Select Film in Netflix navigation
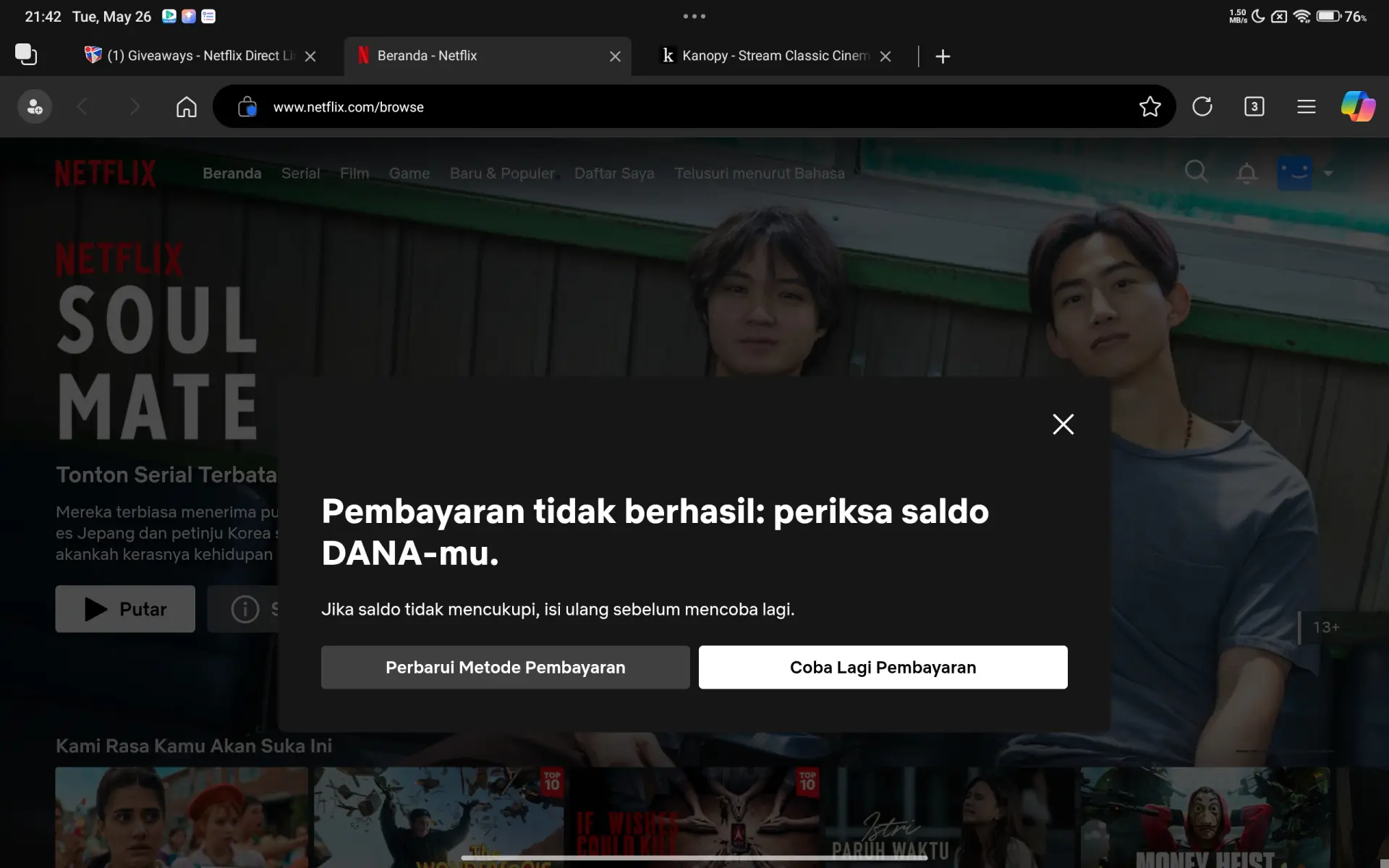Image resolution: width=1389 pixels, height=868 pixels. click(354, 174)
